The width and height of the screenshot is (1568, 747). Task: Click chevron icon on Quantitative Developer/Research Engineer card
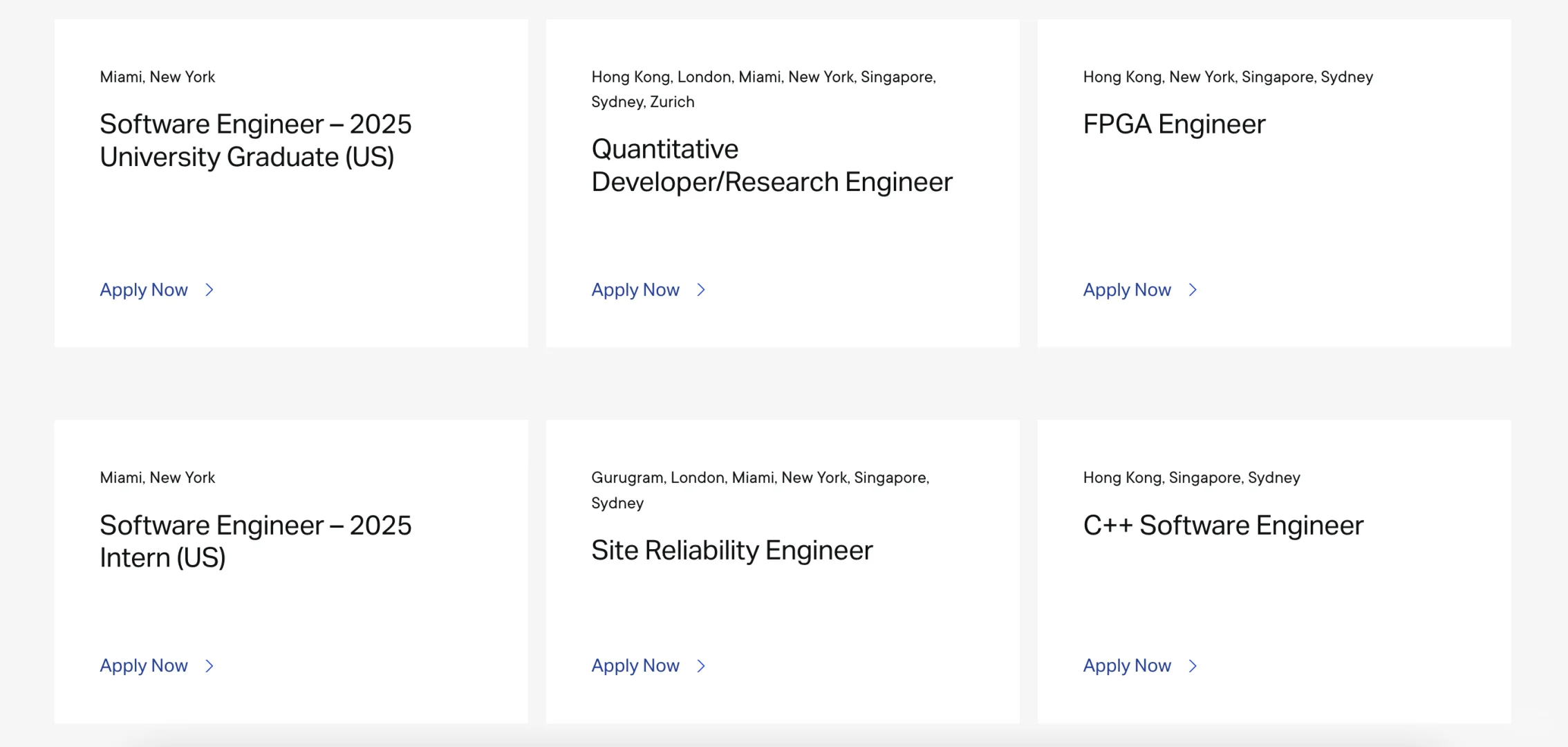tap(701, 290)
